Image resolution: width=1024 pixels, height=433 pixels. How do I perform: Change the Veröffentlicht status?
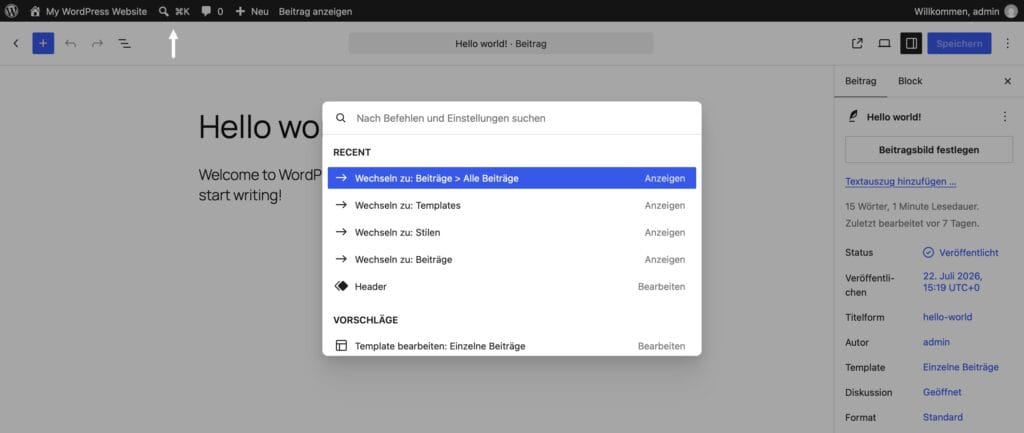click(961, 253)
